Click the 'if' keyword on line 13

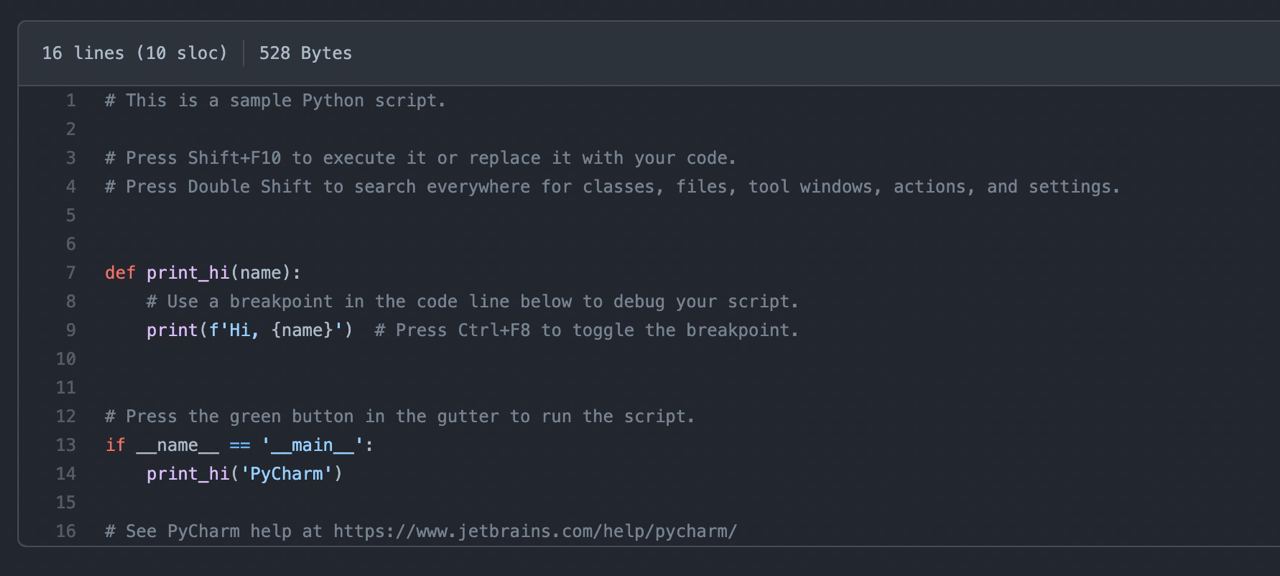tap(115, 445)
